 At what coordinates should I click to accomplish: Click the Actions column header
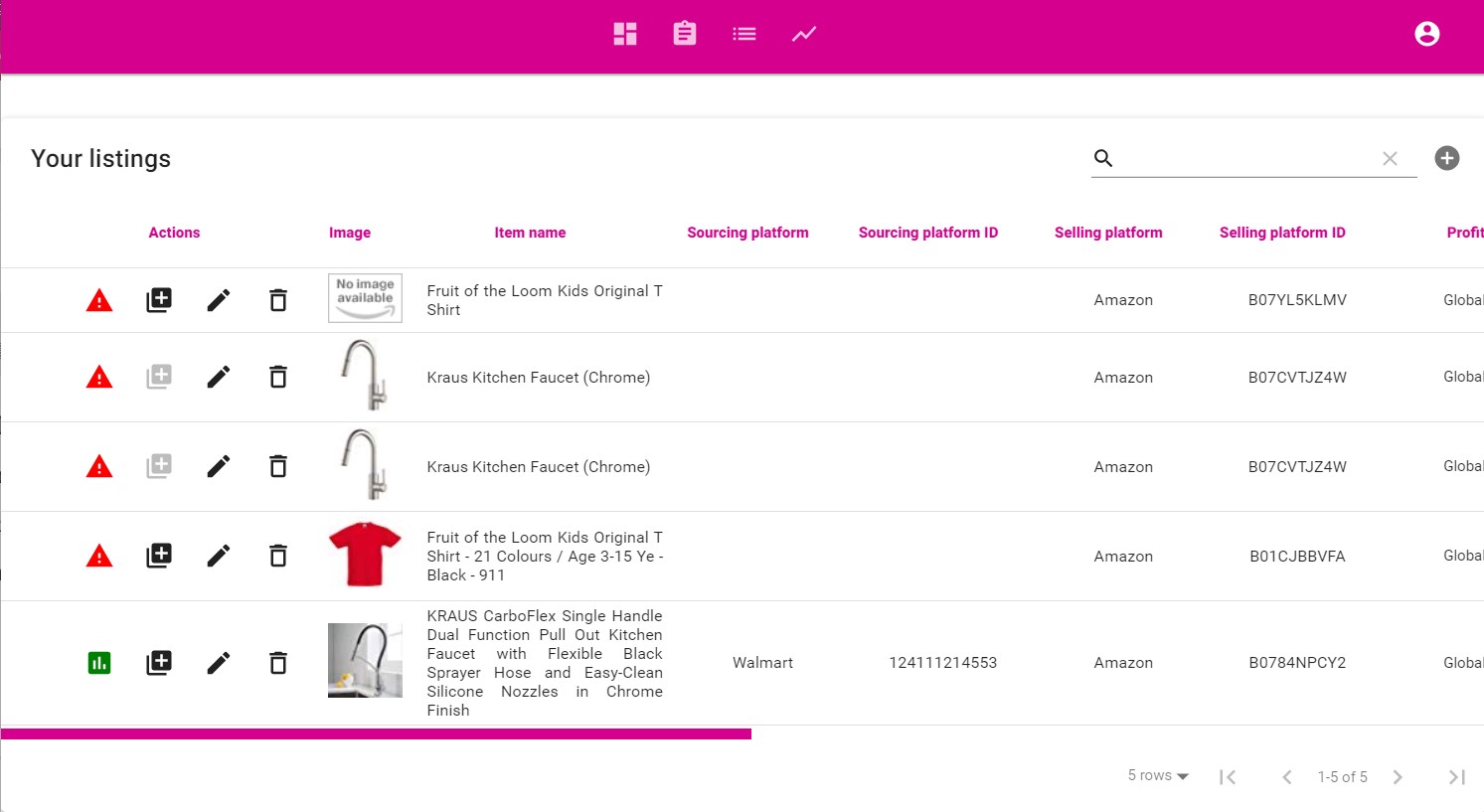pyautogui.click(x=174, y=233)
